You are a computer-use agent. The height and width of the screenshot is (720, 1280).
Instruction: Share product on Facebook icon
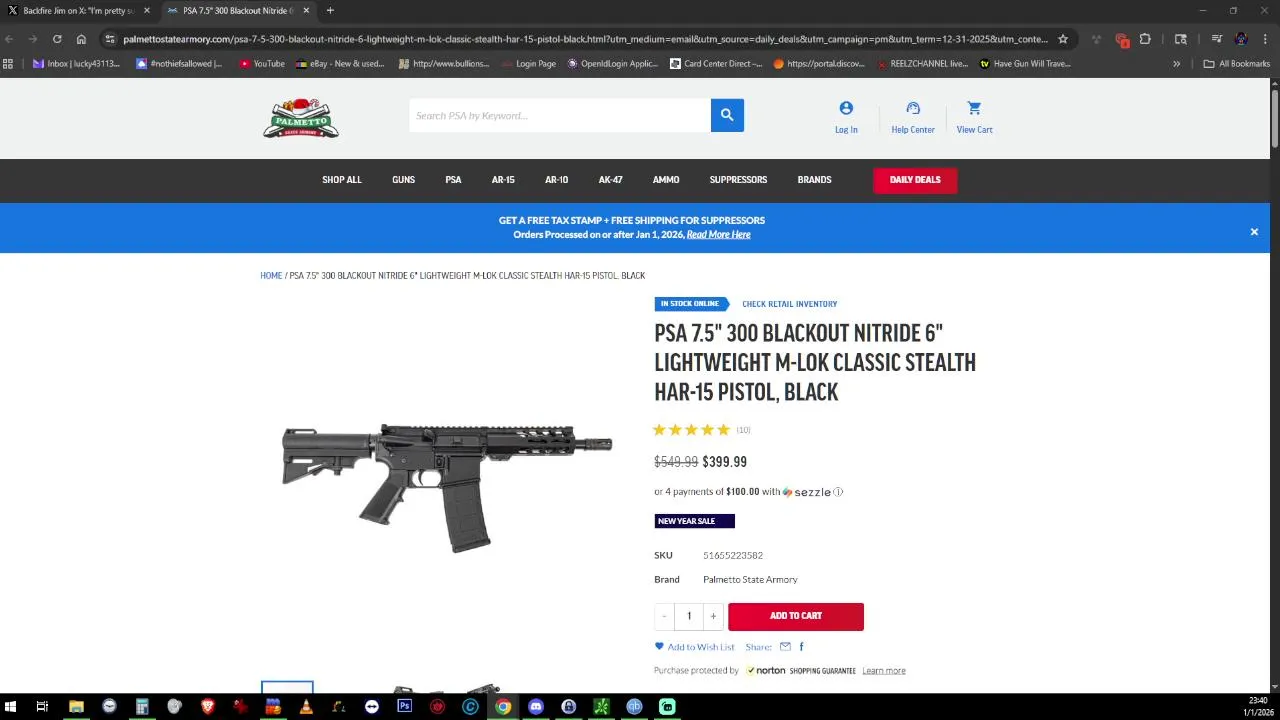click(801, 647)
